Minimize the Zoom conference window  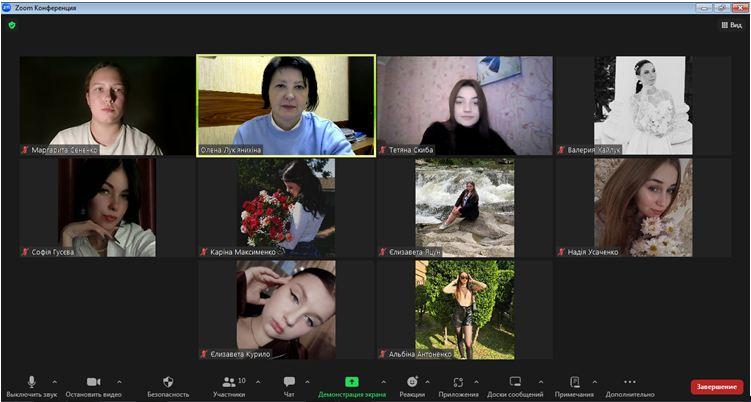tap(704, 8)
